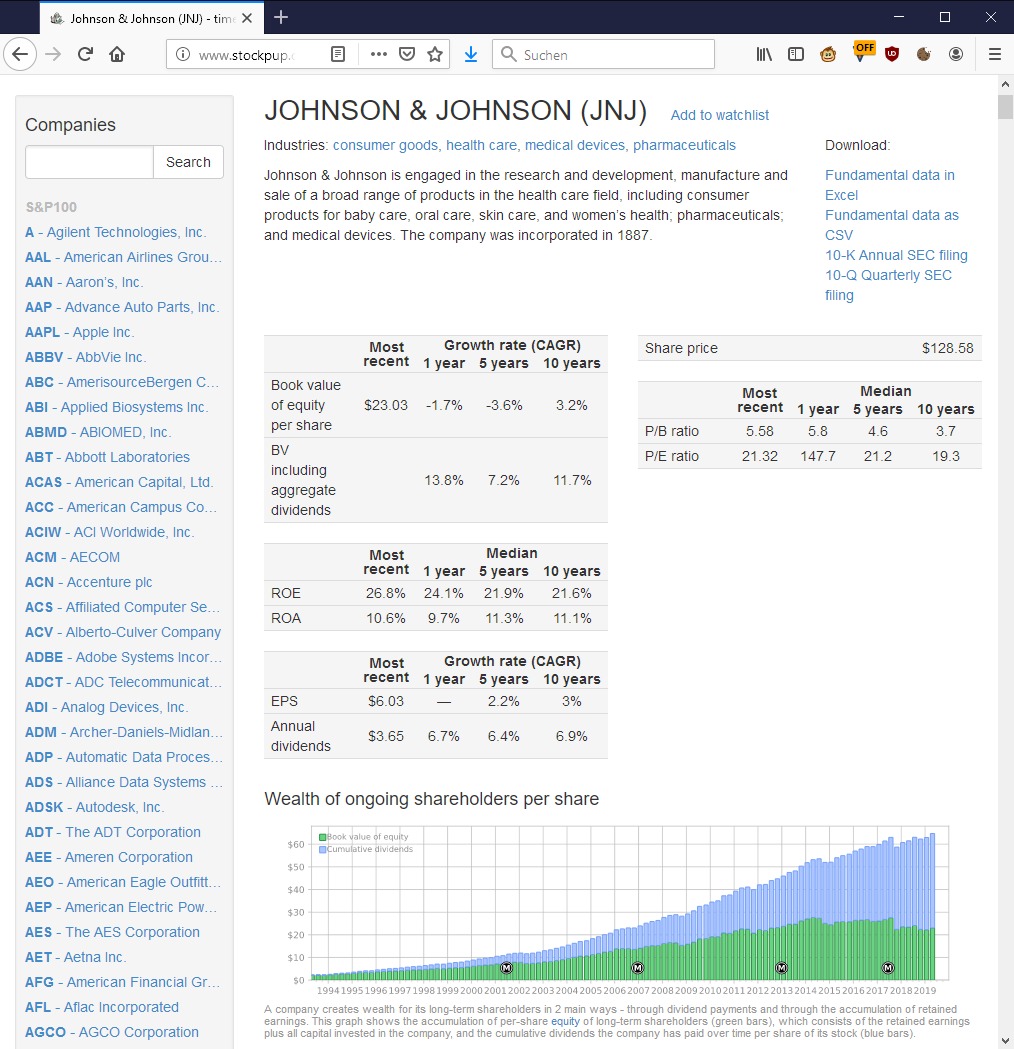This screenshot has height=1049, width=1014.
Task: Open the uBlock Origin extension
Action: point(892,55)
